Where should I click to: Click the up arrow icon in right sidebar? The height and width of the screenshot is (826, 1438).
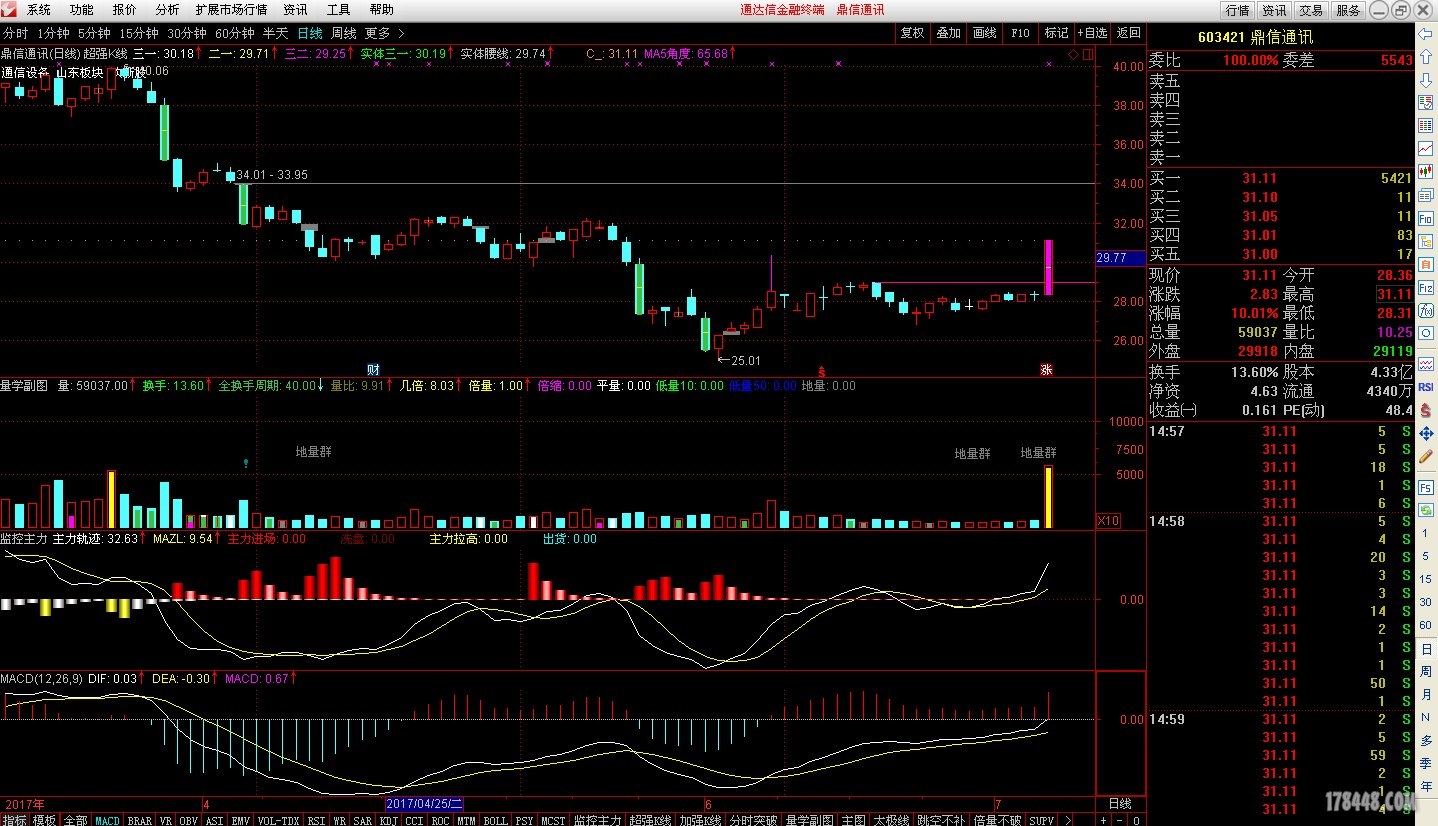pos(1426,57)
